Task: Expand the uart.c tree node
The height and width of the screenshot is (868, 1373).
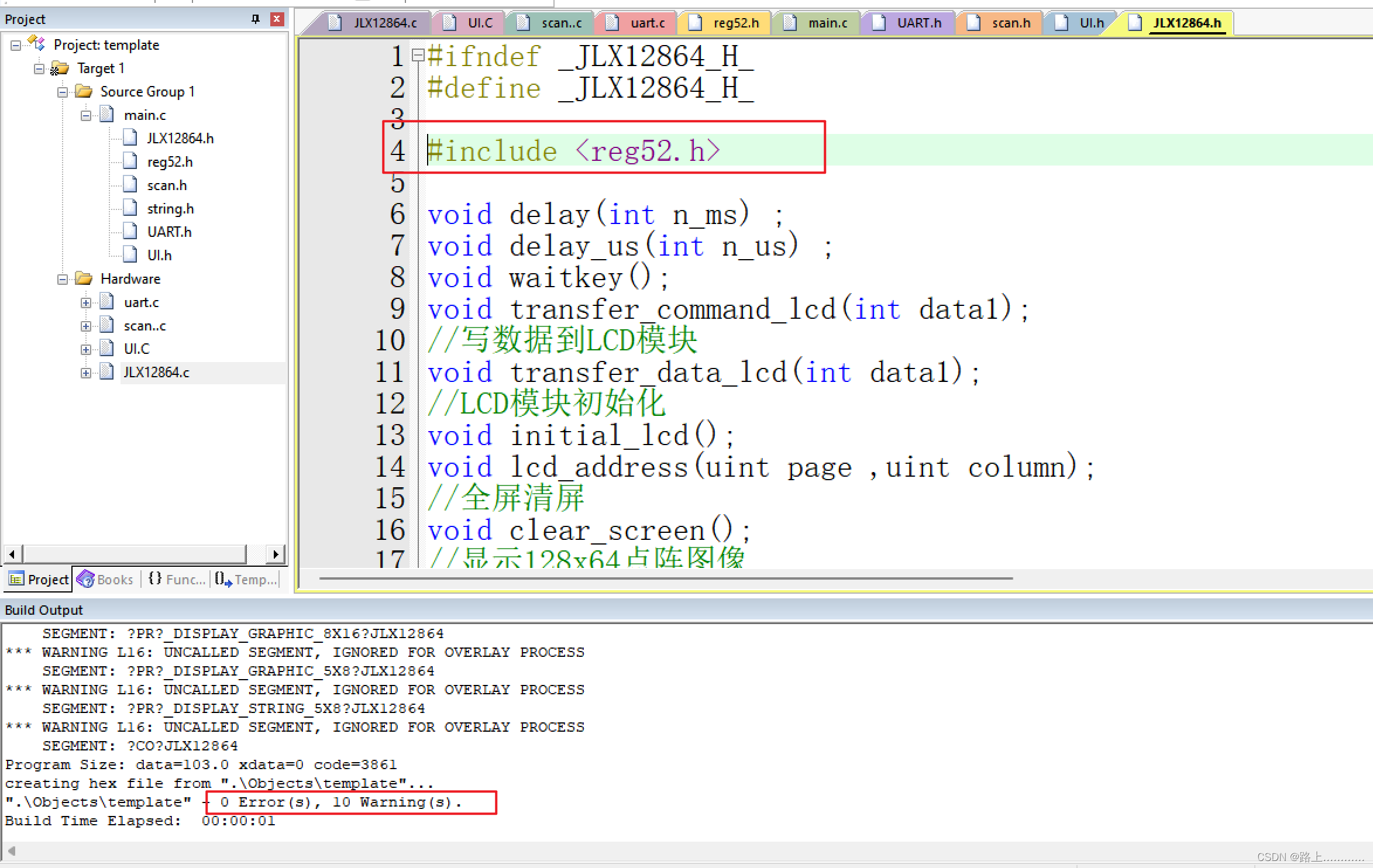Action: pyautogui.click(x=86, y=302)
